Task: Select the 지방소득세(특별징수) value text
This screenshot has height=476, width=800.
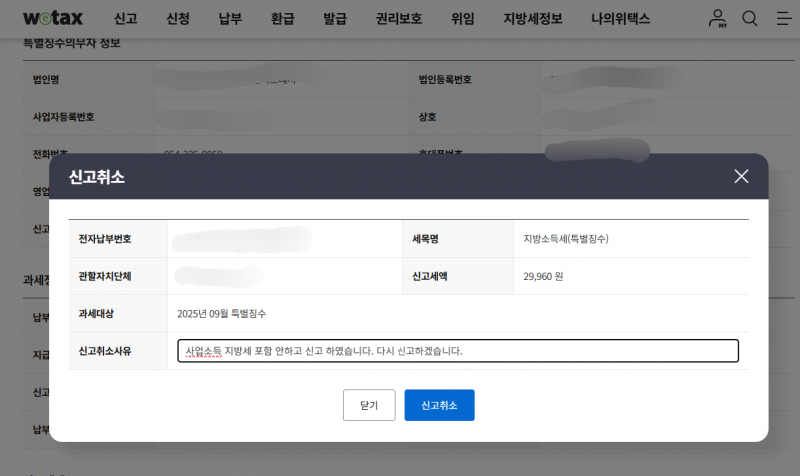Action: 566,239
